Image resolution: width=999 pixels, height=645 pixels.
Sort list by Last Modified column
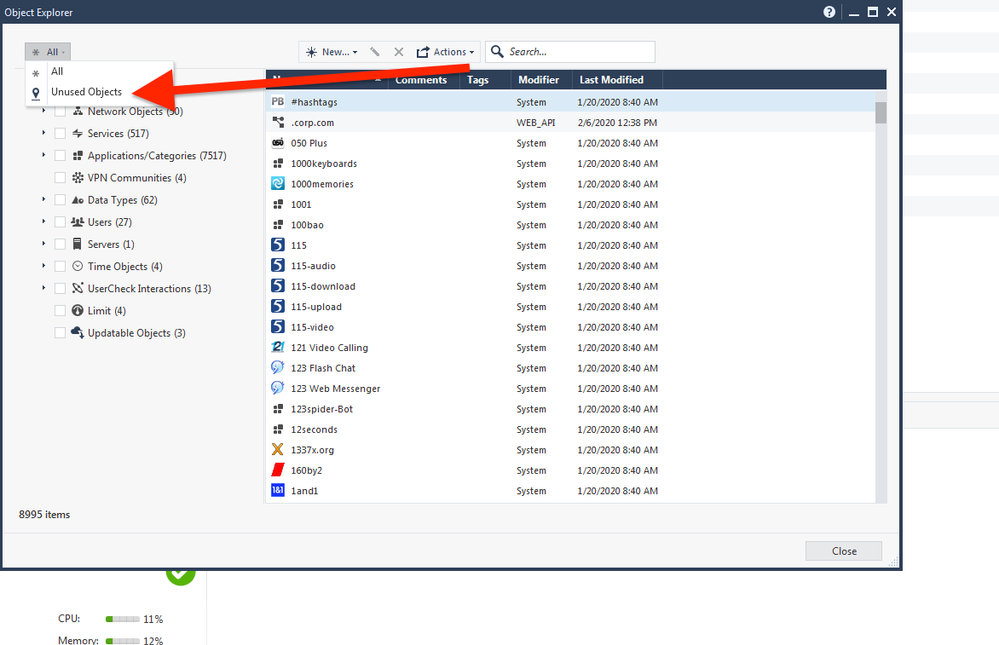click(611, 80)
